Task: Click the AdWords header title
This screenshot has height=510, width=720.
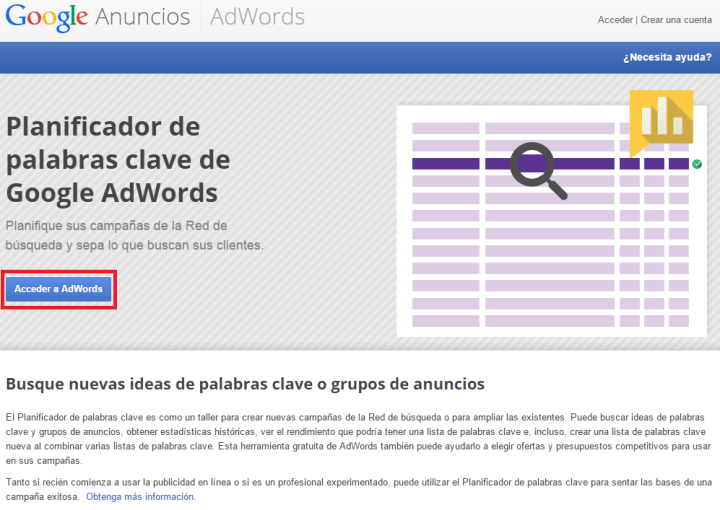Action: tap(257, 17)
